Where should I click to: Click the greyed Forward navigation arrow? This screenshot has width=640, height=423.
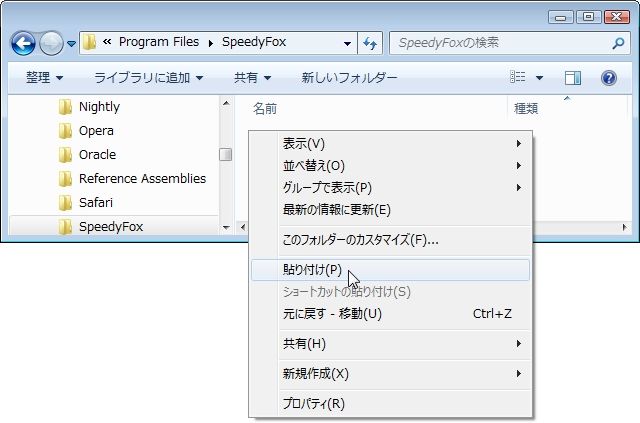tap(51, 43)
